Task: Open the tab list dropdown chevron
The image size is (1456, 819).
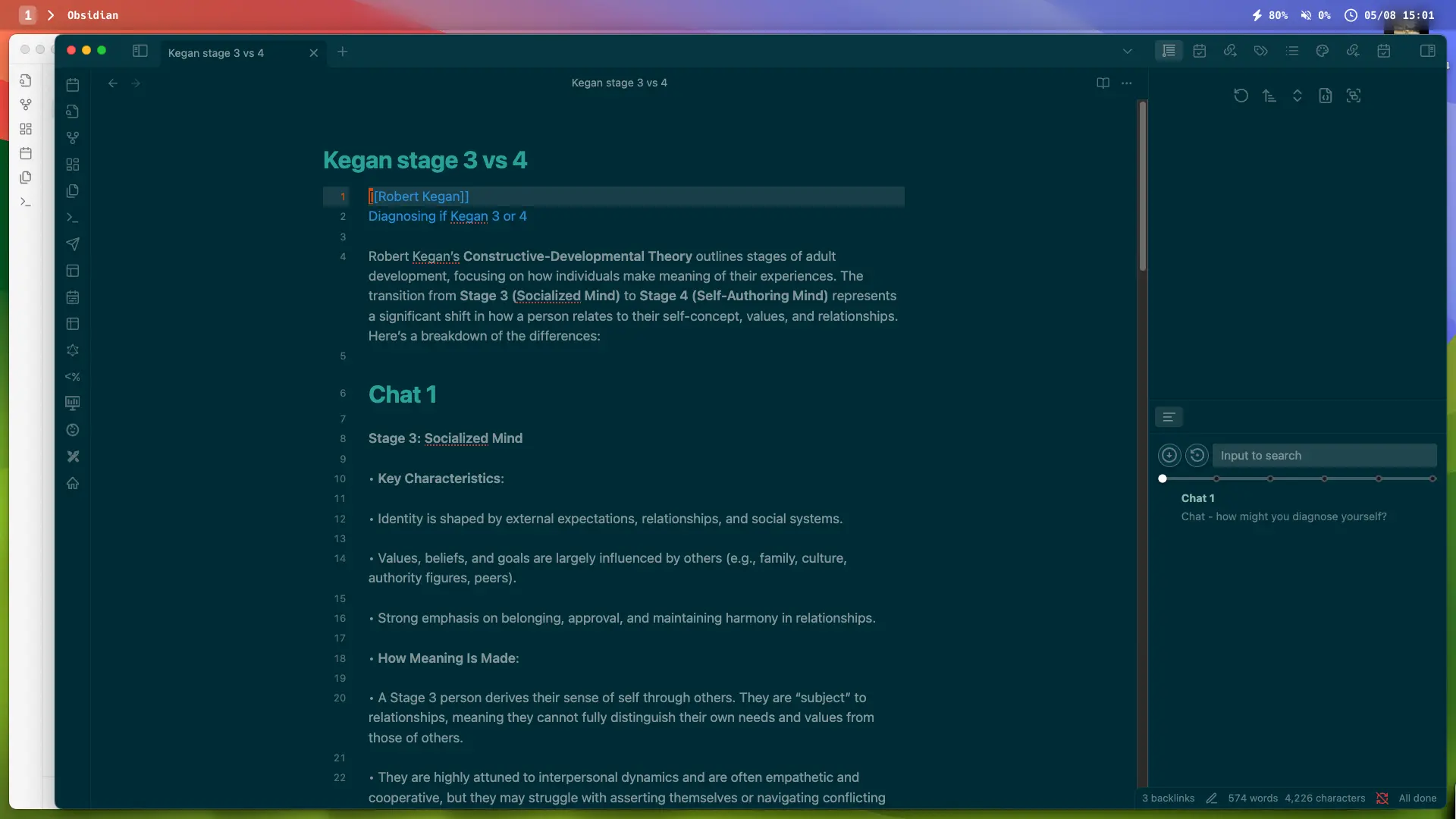Action: (1128, 52)
